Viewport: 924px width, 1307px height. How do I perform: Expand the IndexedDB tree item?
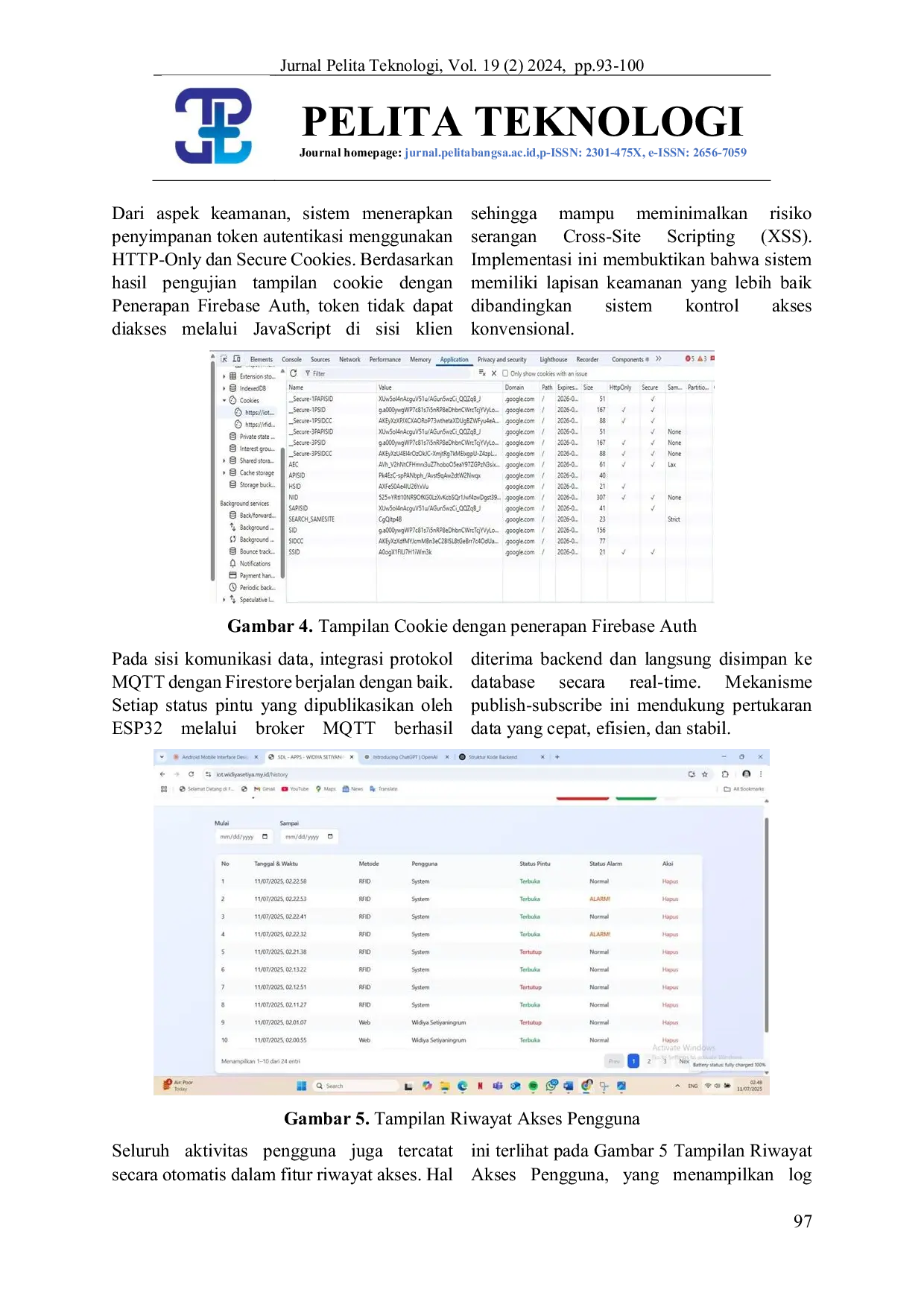(x=224, y=388)
